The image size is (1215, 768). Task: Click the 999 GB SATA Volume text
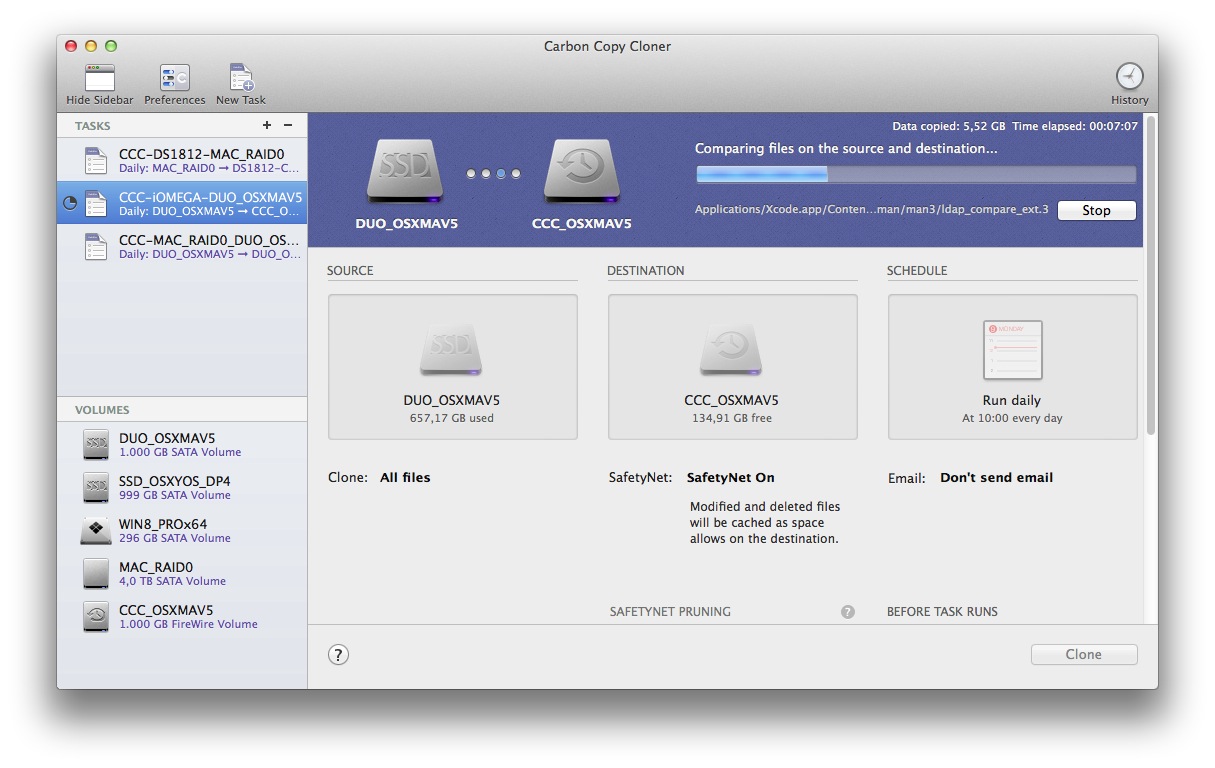(175, 495)
